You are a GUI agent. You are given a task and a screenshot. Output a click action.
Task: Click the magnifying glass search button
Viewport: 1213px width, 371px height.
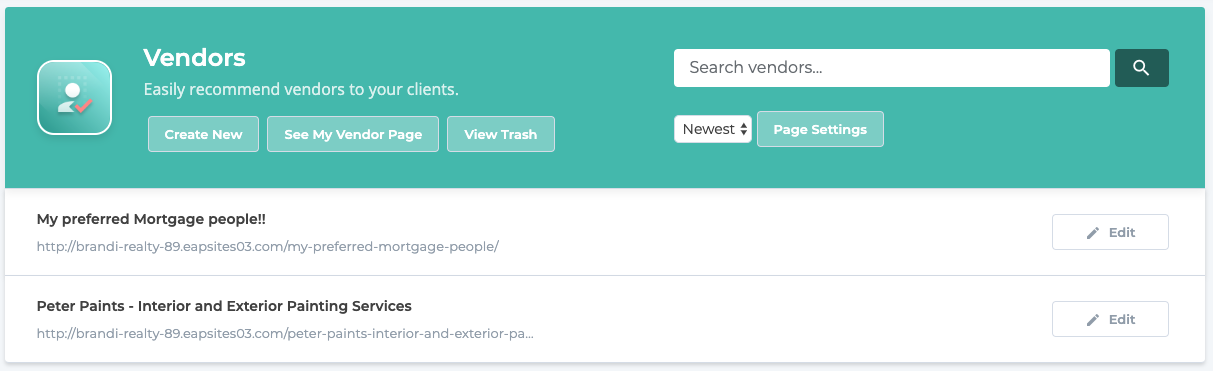tap(1141, 68)
